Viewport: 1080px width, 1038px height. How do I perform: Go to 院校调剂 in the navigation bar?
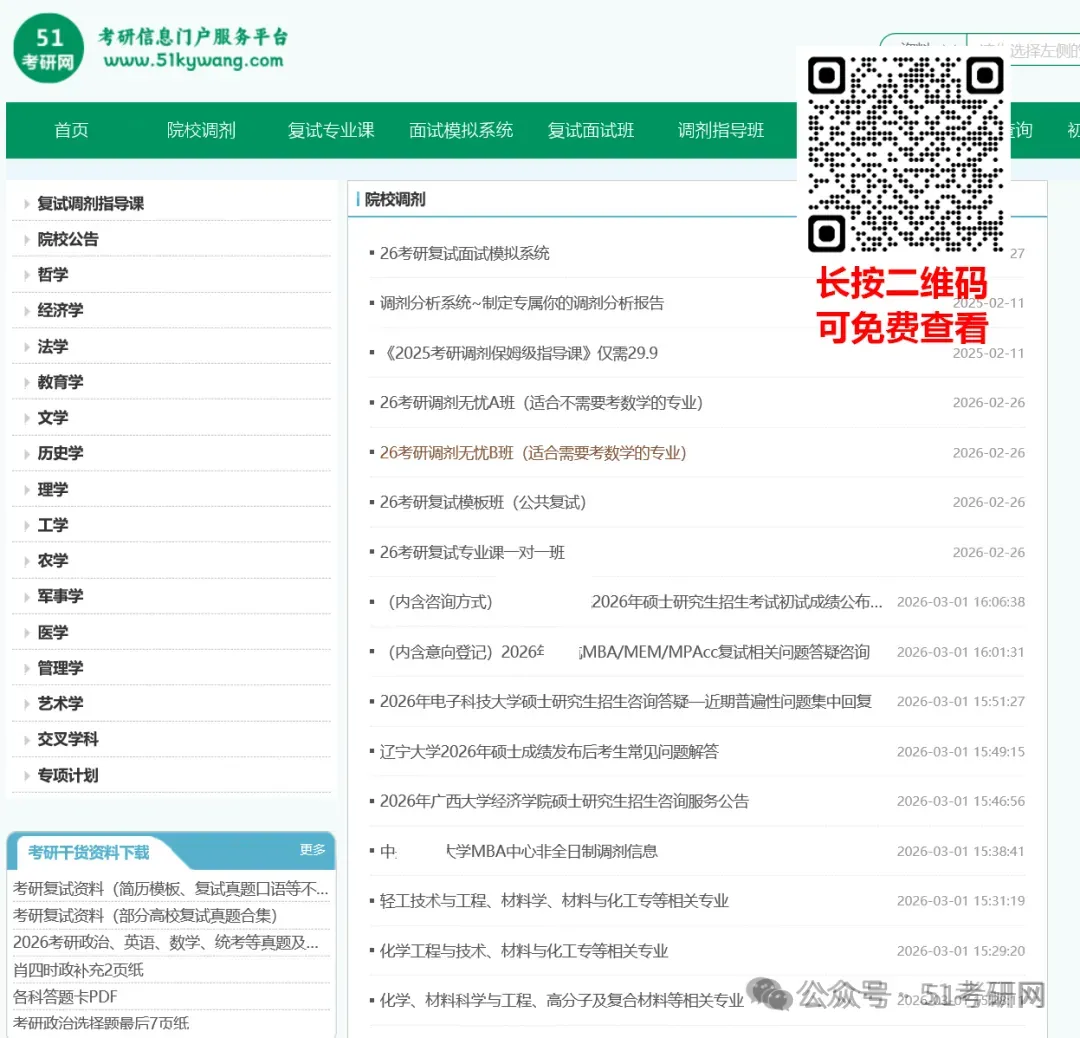coord(201,130)
